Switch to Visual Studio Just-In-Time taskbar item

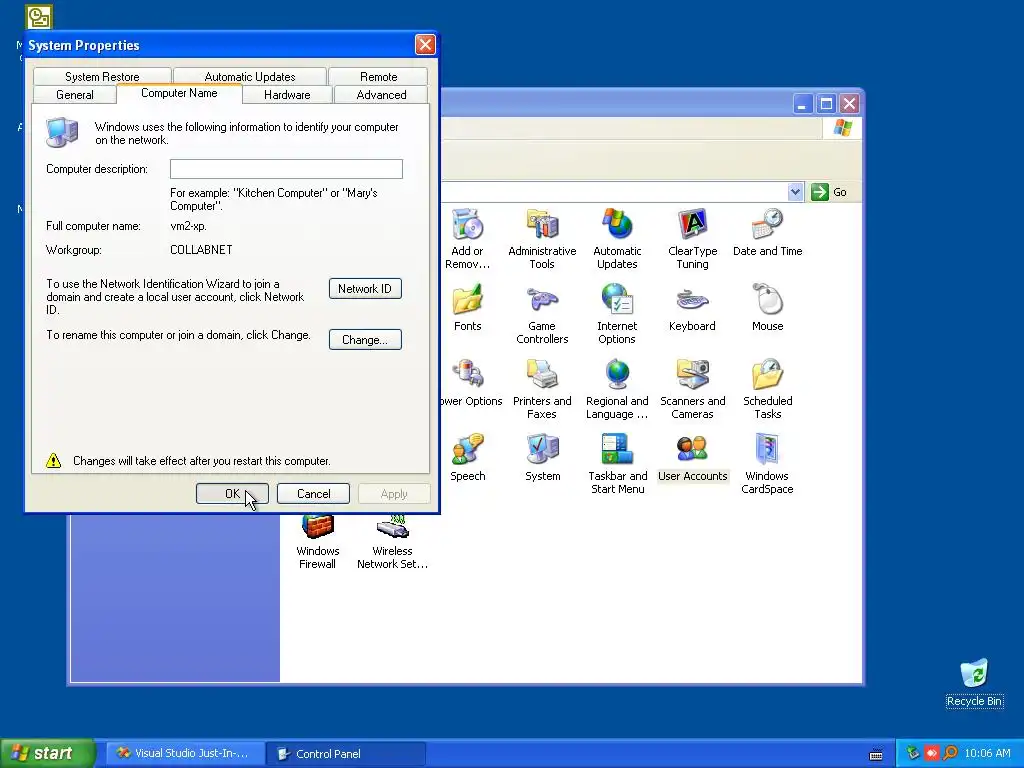click(185, 754)
